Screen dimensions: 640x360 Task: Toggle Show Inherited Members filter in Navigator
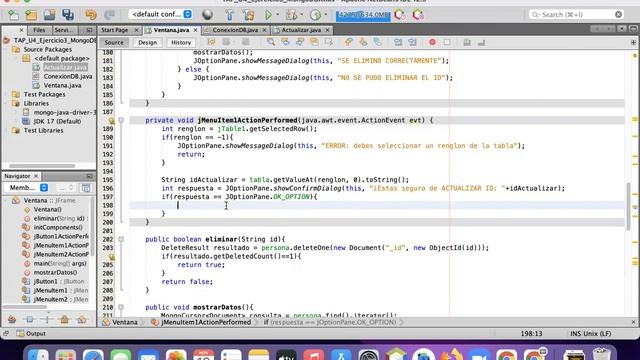click(12, 319)
